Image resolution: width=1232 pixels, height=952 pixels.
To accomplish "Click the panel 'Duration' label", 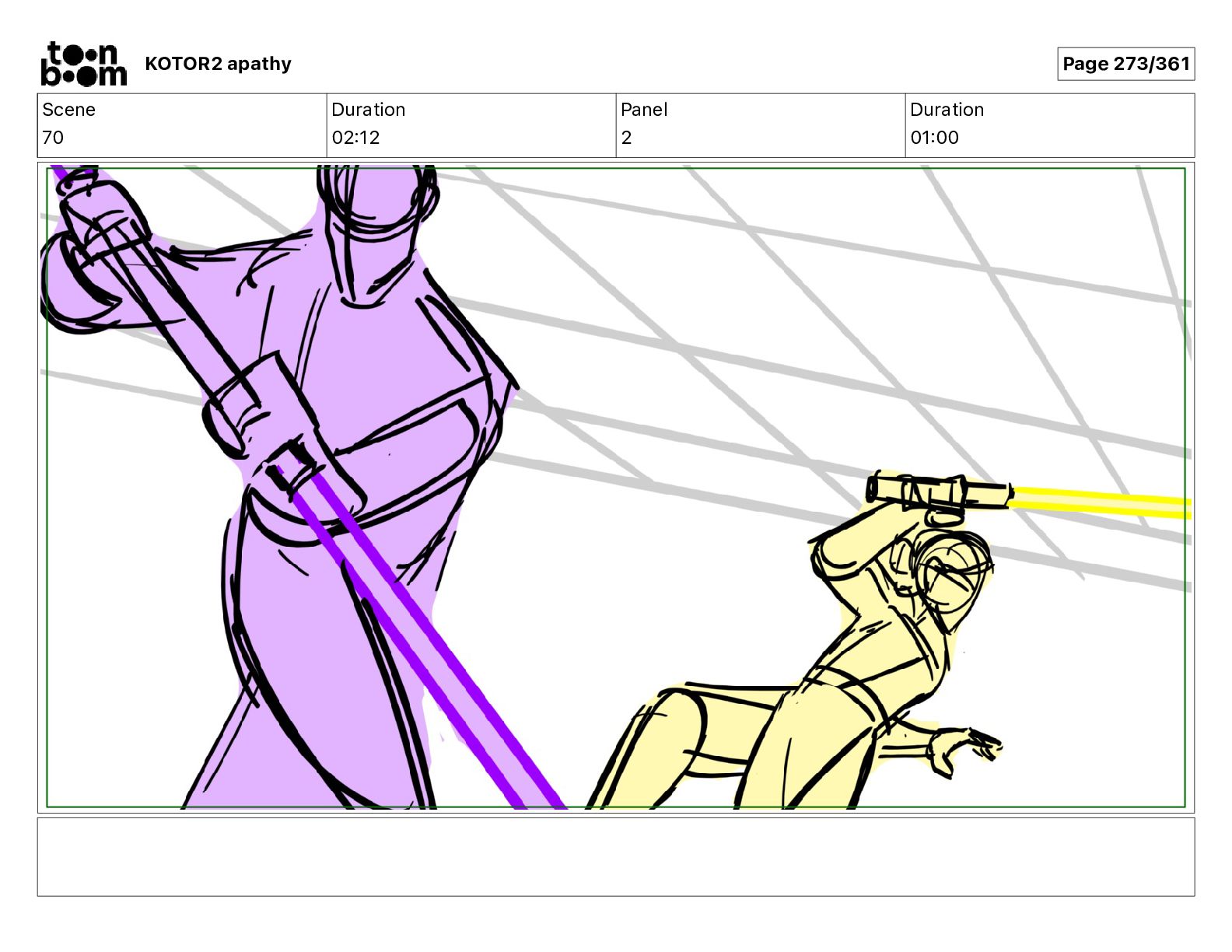I will tap(947, 110).
